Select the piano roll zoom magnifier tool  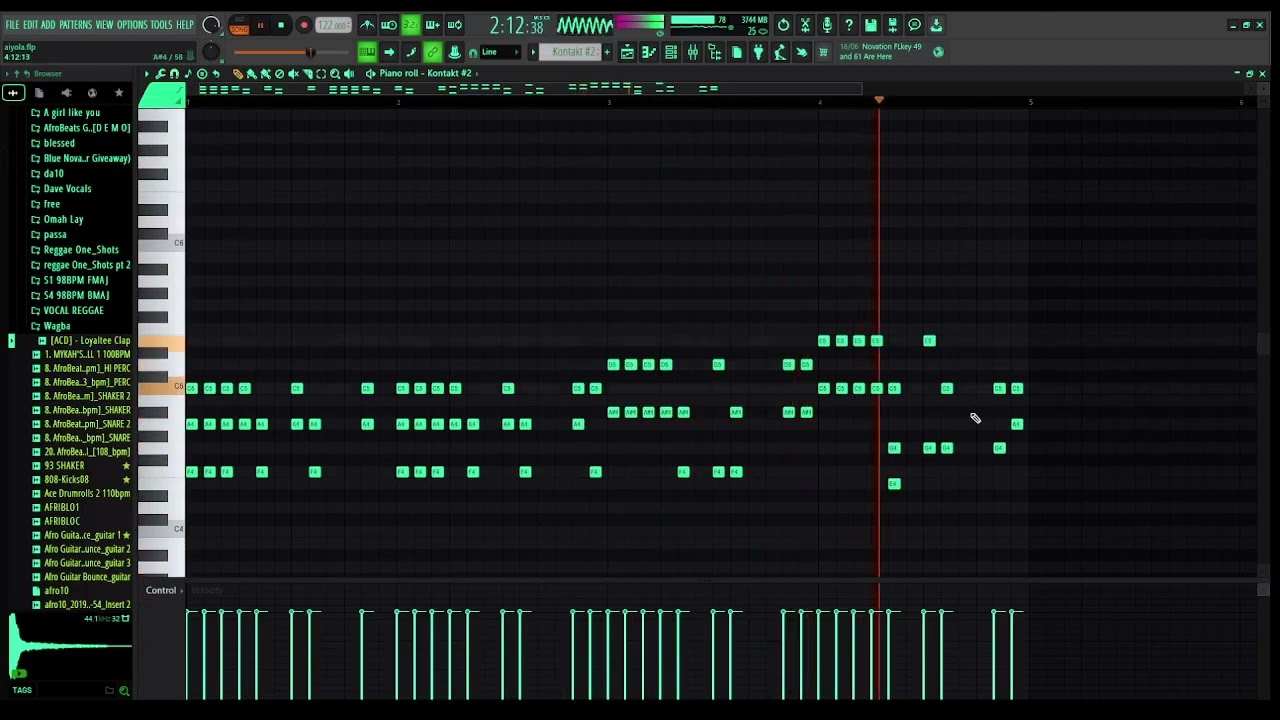(335, 74)
